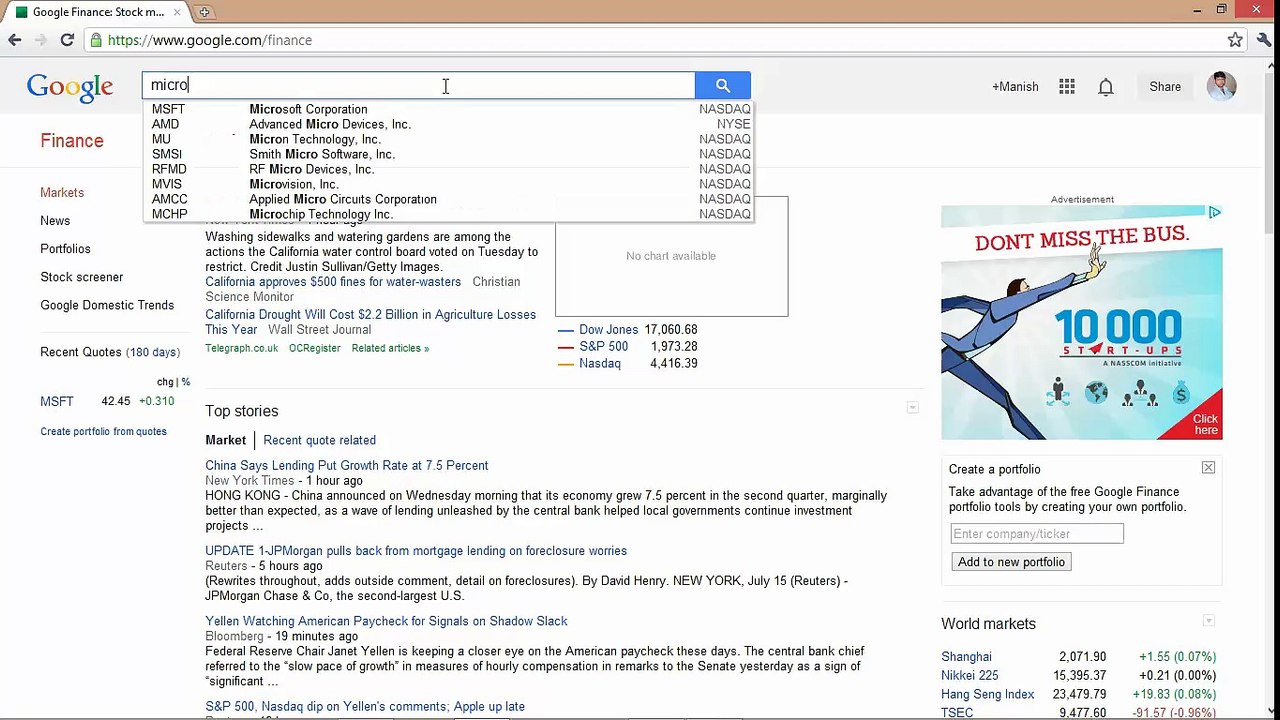The height and width of the screenshot is (720, 1280).
Task: Select the Google Finance browser tab
Action: pyautogui.click(x=100, y=12)
